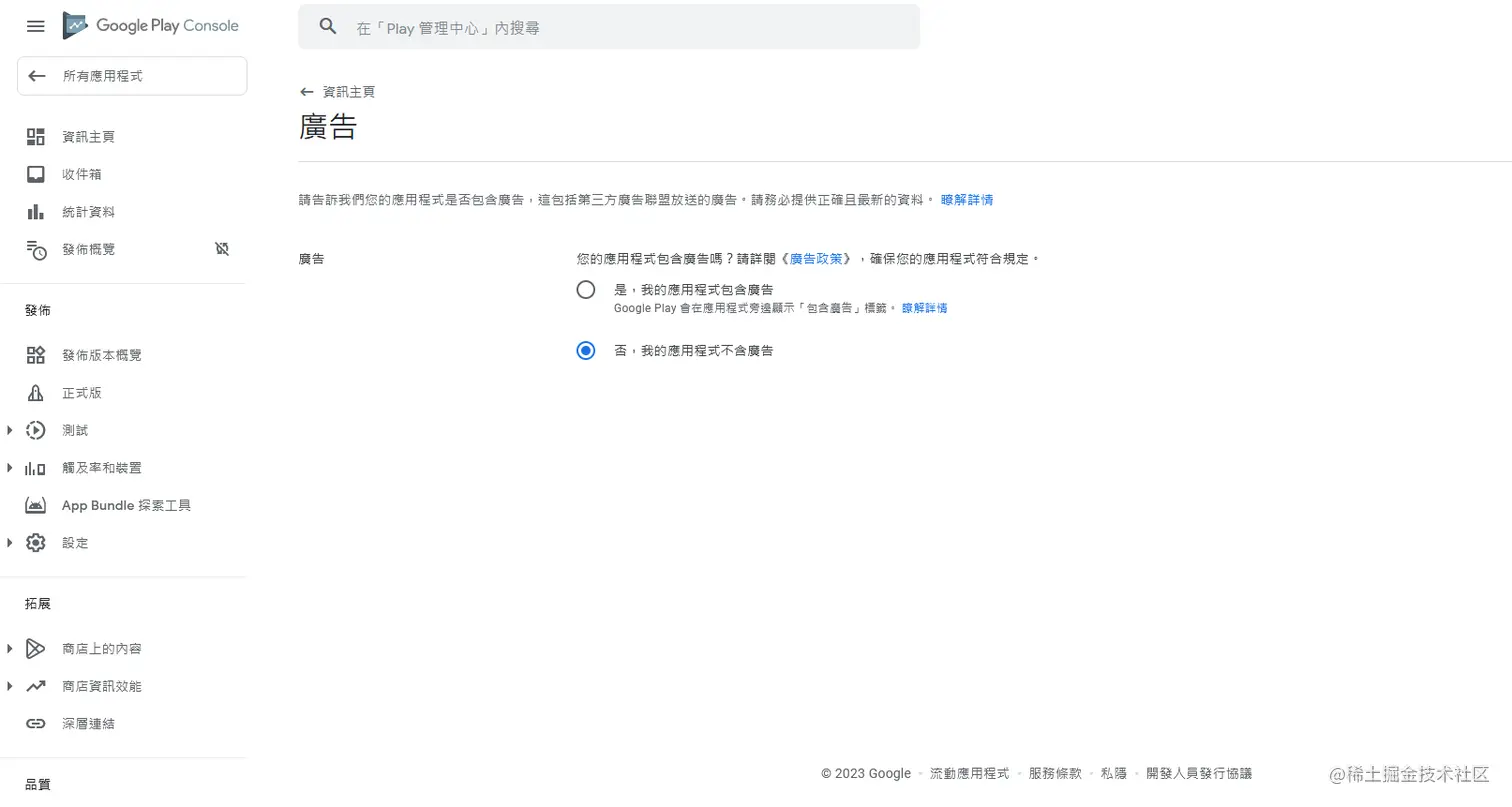Open App Bundle 探索工具 from sidebar icon
Viewport: 1512px width, 807px height.
click(36, 505)
